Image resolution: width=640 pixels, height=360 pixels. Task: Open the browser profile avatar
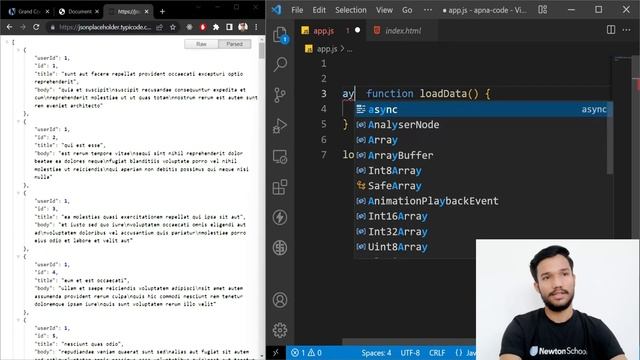click(x=243, y=27)
